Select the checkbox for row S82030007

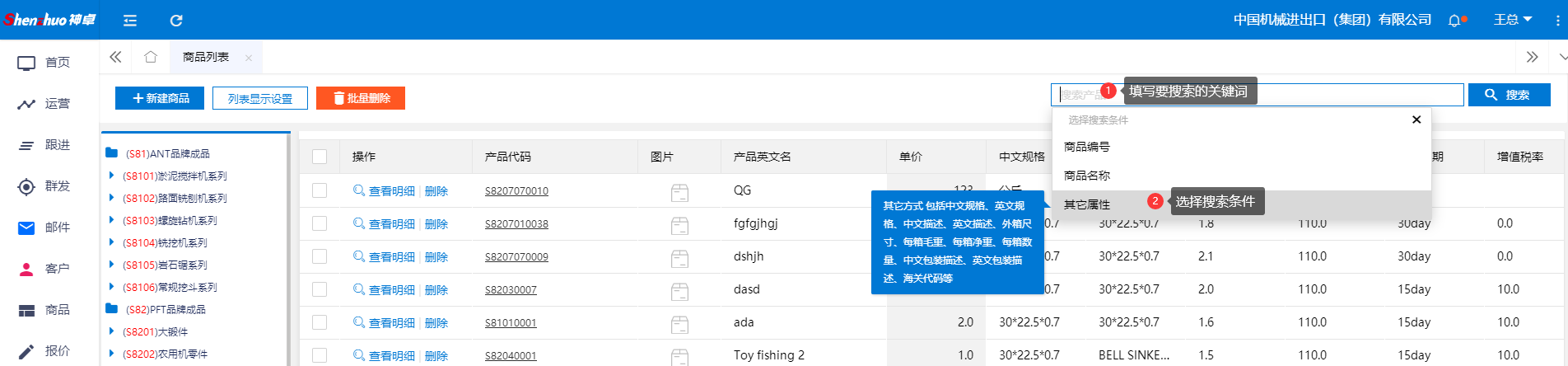click(320, 289)
